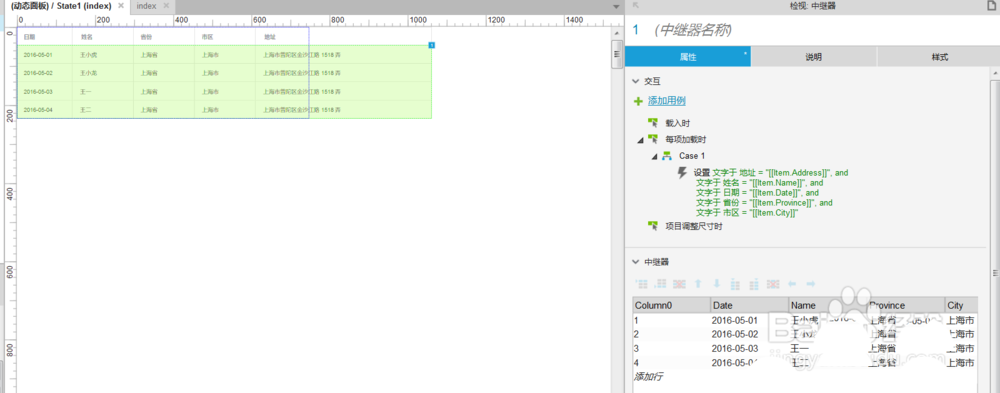Click the page notes icon at inspector top right
Viewport: 1000px width, 393px height.
pyautogui.click(x=991, y=6)
